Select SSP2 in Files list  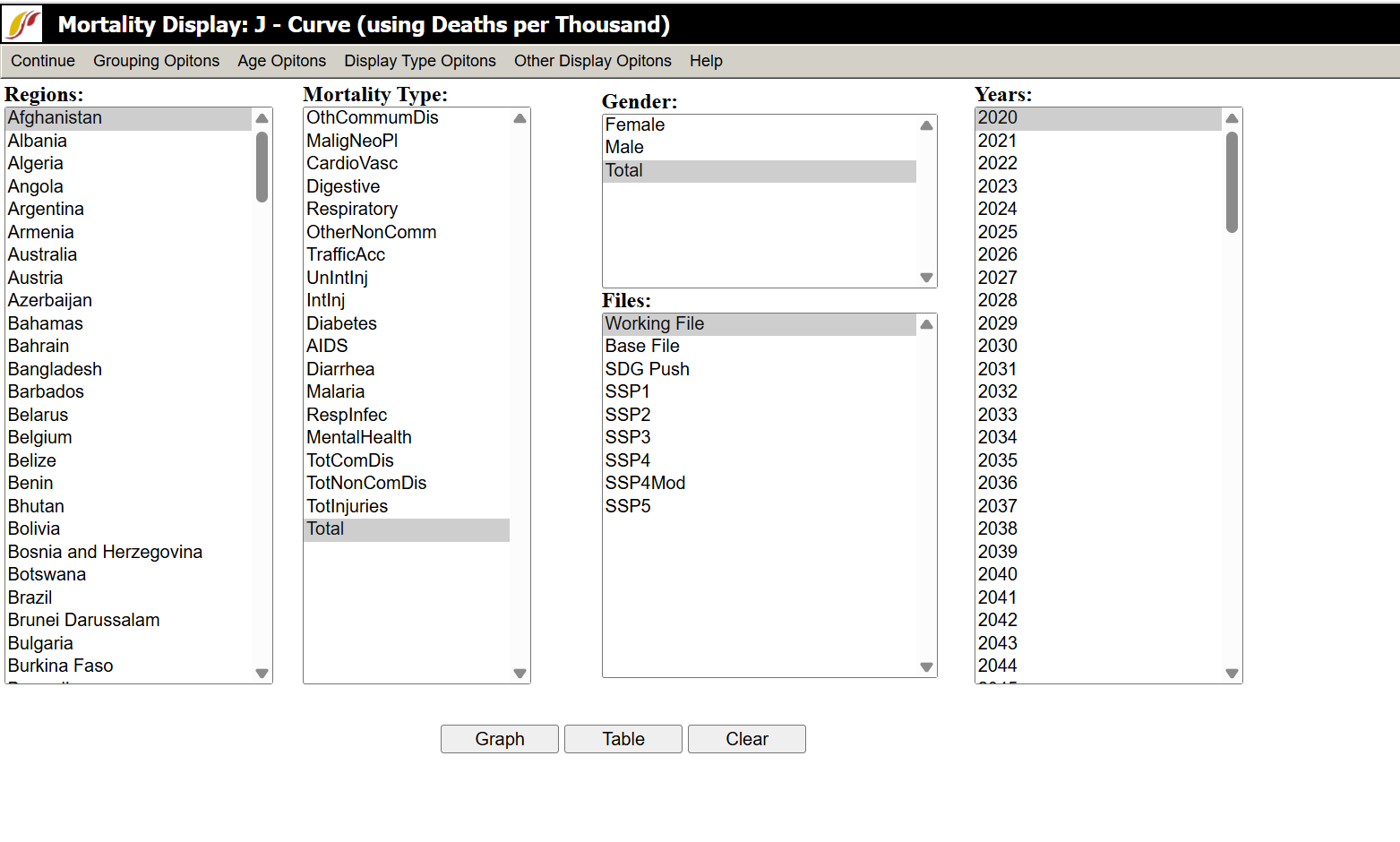pyautogui.click(x=628, y=415)
